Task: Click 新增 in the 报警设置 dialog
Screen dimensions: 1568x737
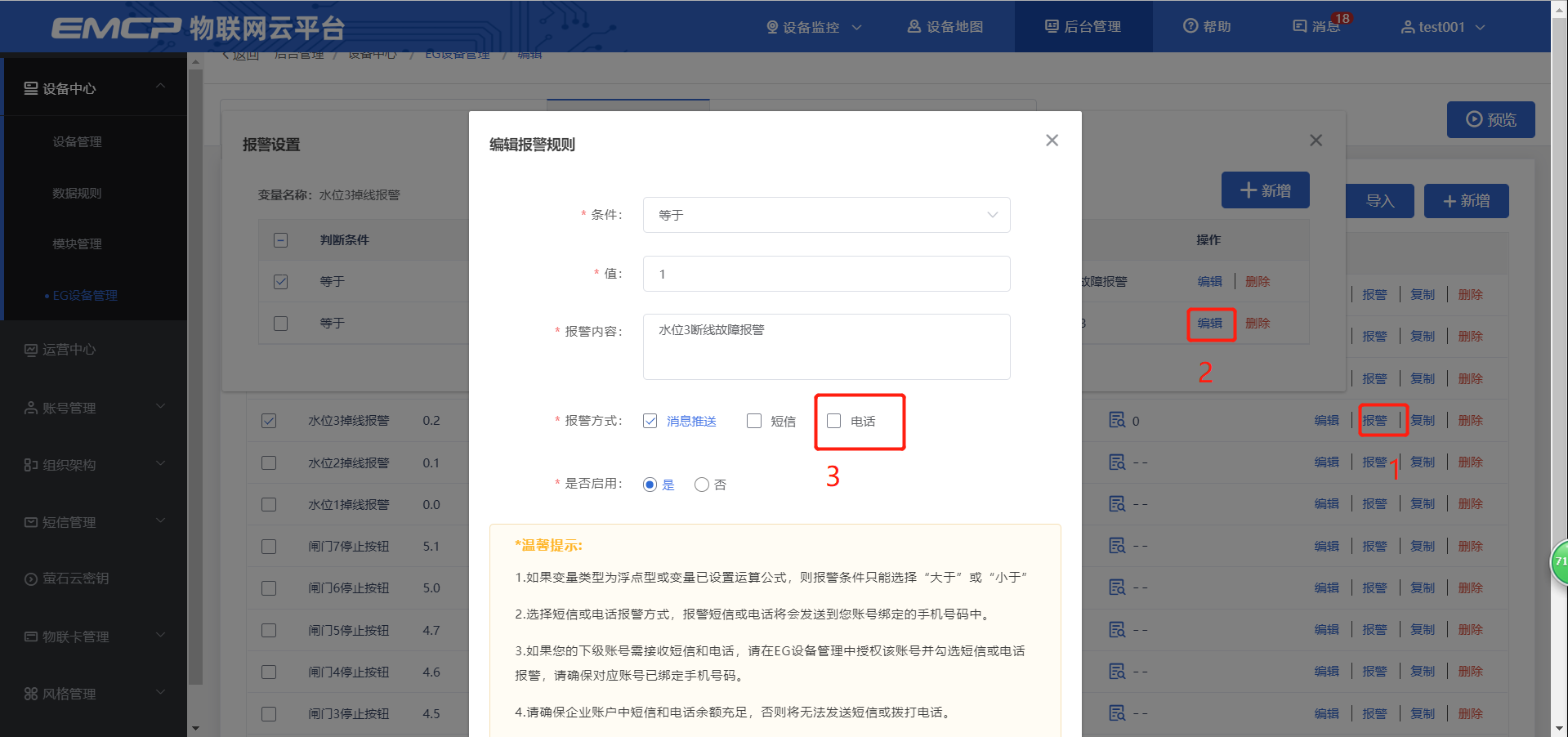Action: (x=1265, y=190)
